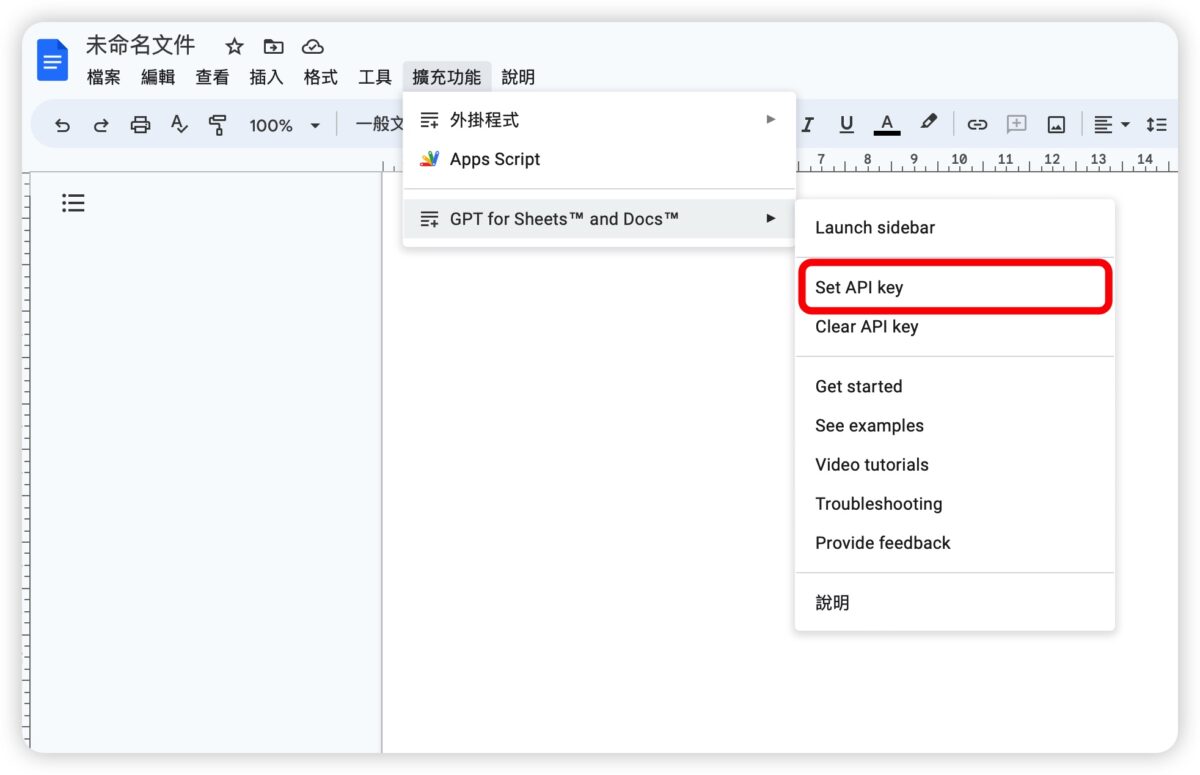Click the Apps Script colorful icon
Screen dimensions: 1200x775
point(430,159)
